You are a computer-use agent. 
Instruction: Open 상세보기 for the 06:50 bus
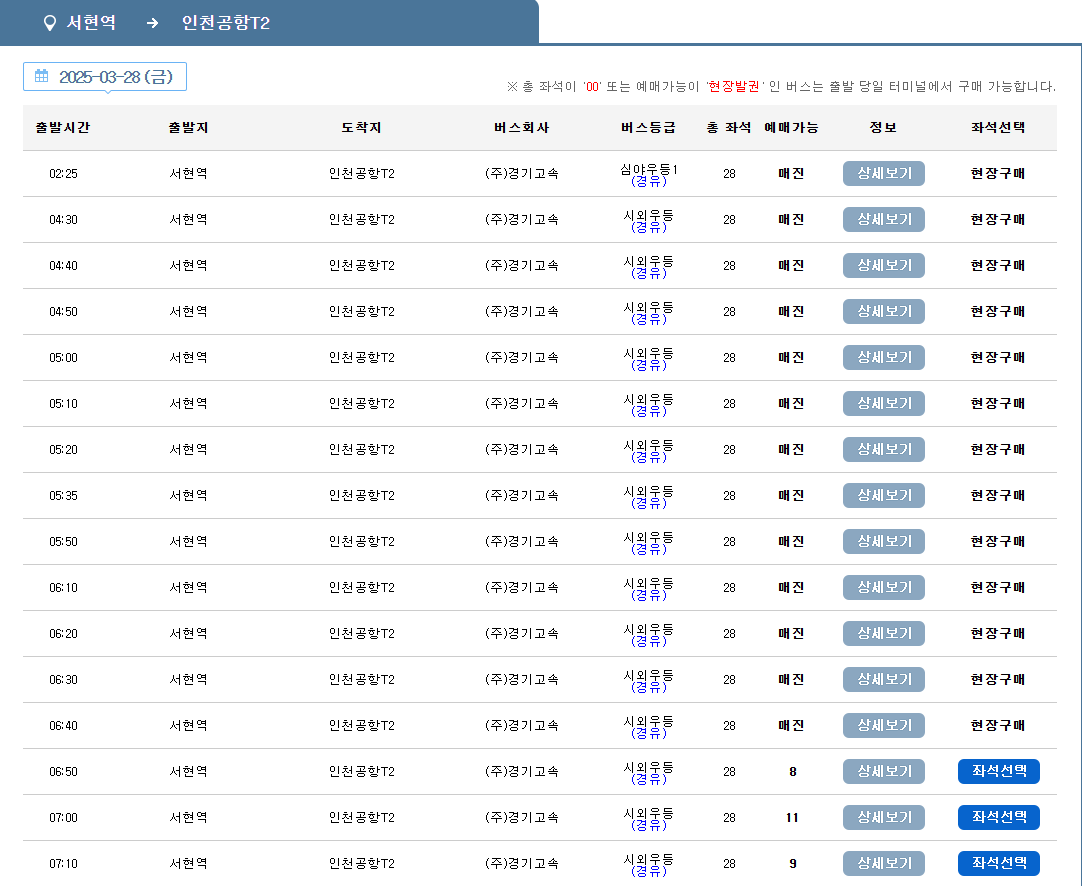[883, 771]
